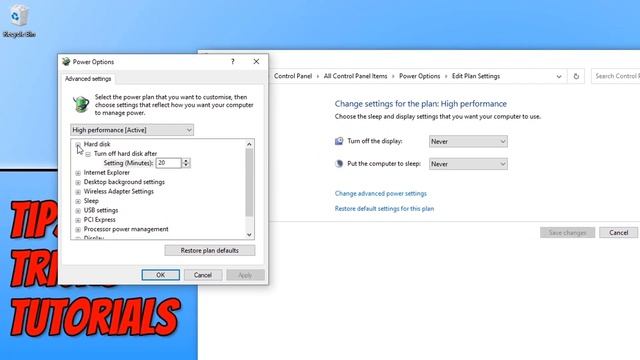Click the display monitor icon beside Turn off the display
640x360 pixels.
point(339,141)
